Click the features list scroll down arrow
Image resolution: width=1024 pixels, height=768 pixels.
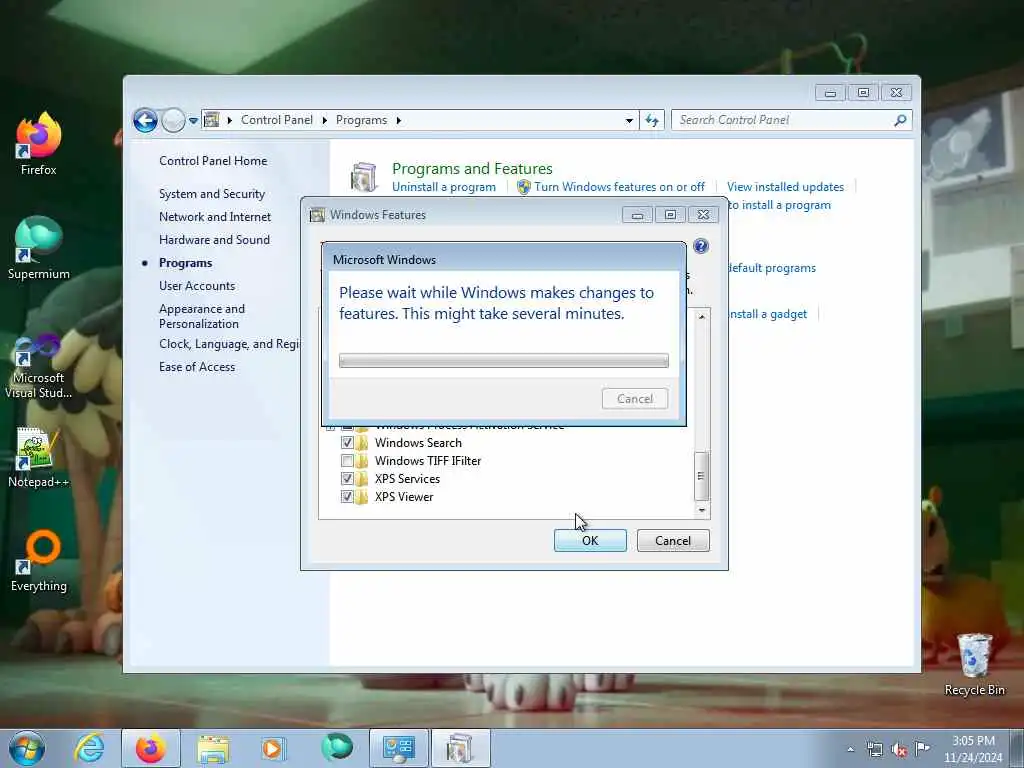(x=701, y=510)
